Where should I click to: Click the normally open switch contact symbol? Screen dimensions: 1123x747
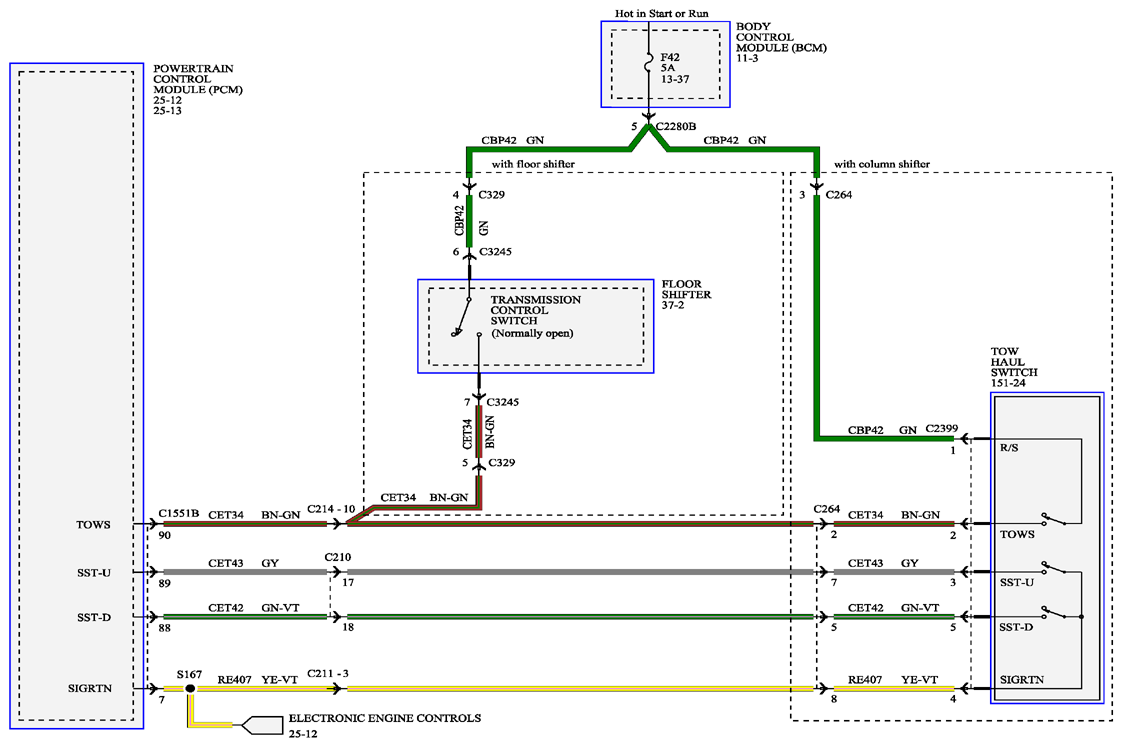[x=466, y=317]
